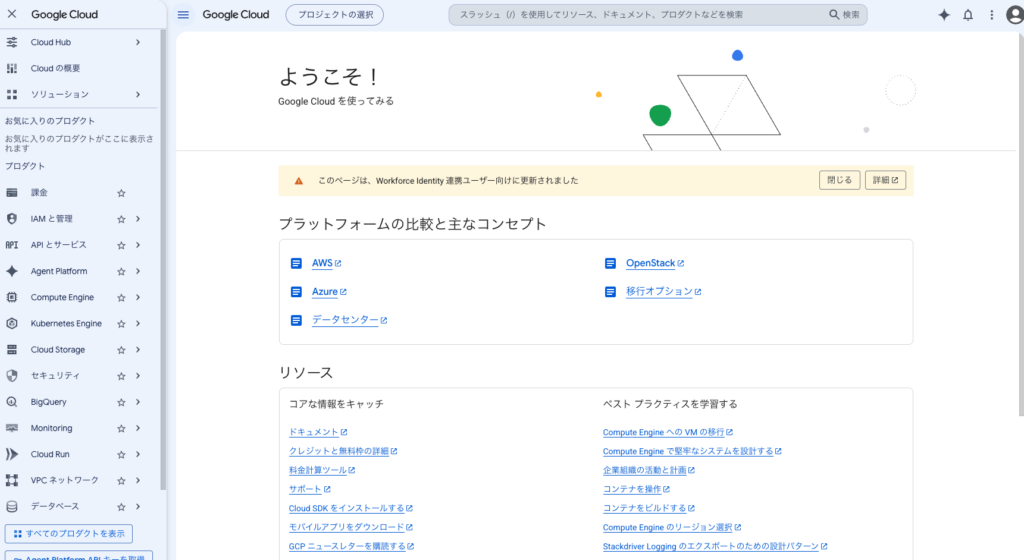This screenshot has height=560, width=1024.
Task: Open Cloud Hub menu item
Action: 51,42
